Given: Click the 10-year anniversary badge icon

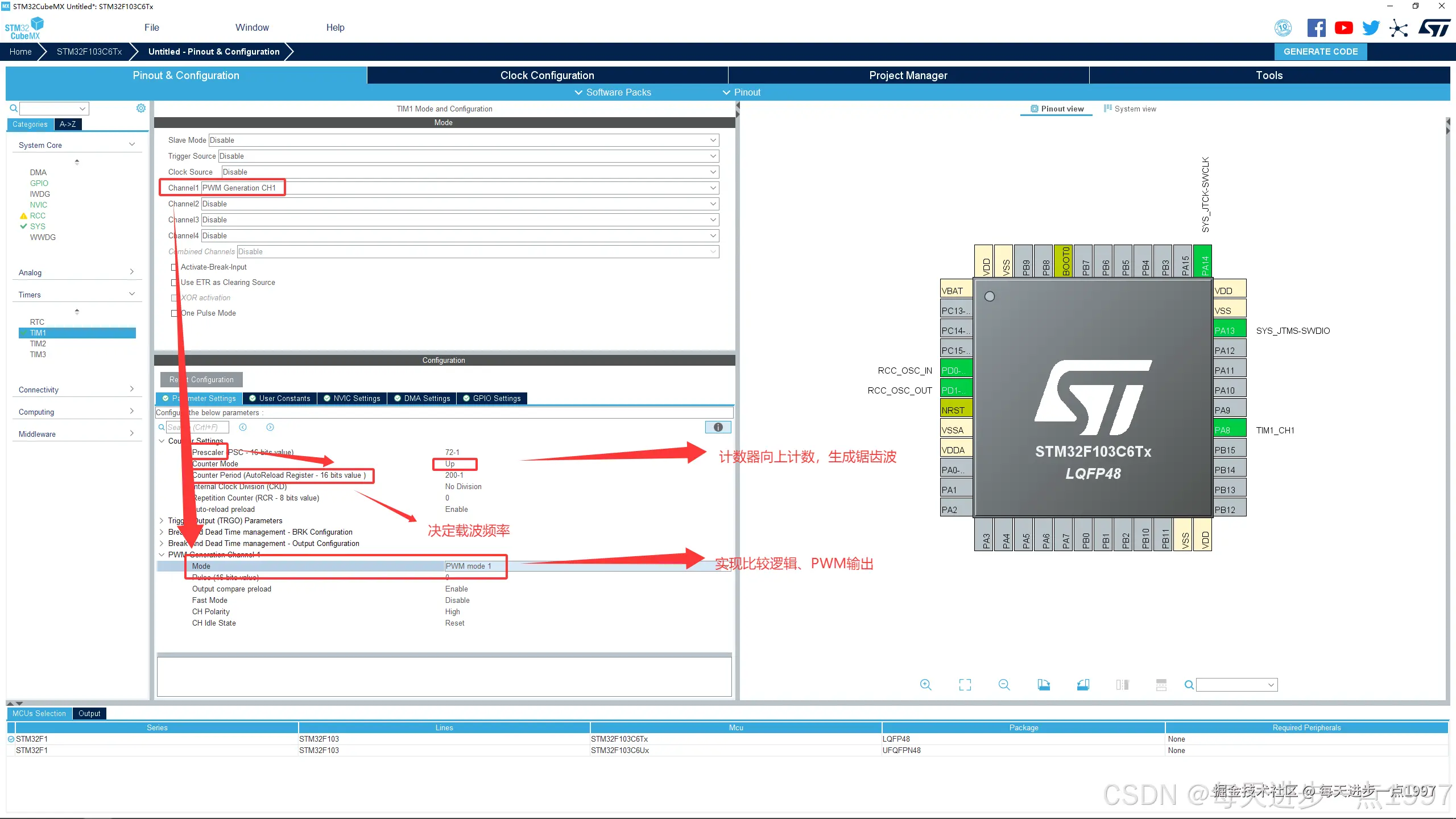Looking at the screenshot, I should pos(1283,28).
